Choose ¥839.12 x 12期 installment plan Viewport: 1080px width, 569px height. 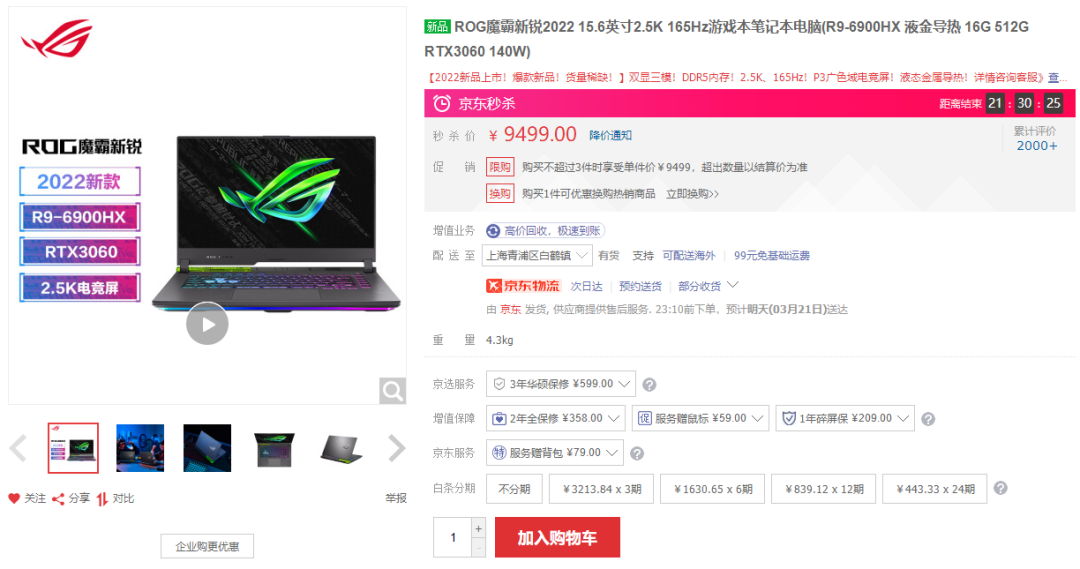[x=824, y=489]
